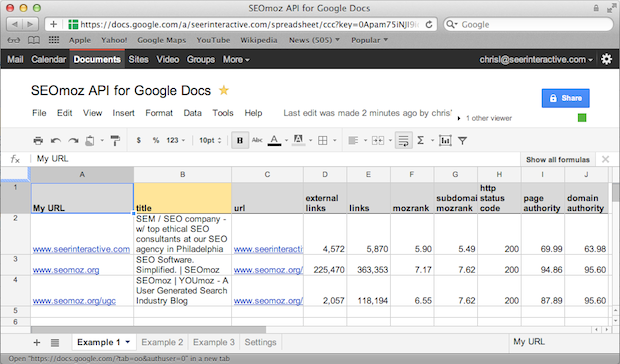Screen dimensions: 620x364
Task: Open the 123 number format dropdown
Action: pos(176,140)
